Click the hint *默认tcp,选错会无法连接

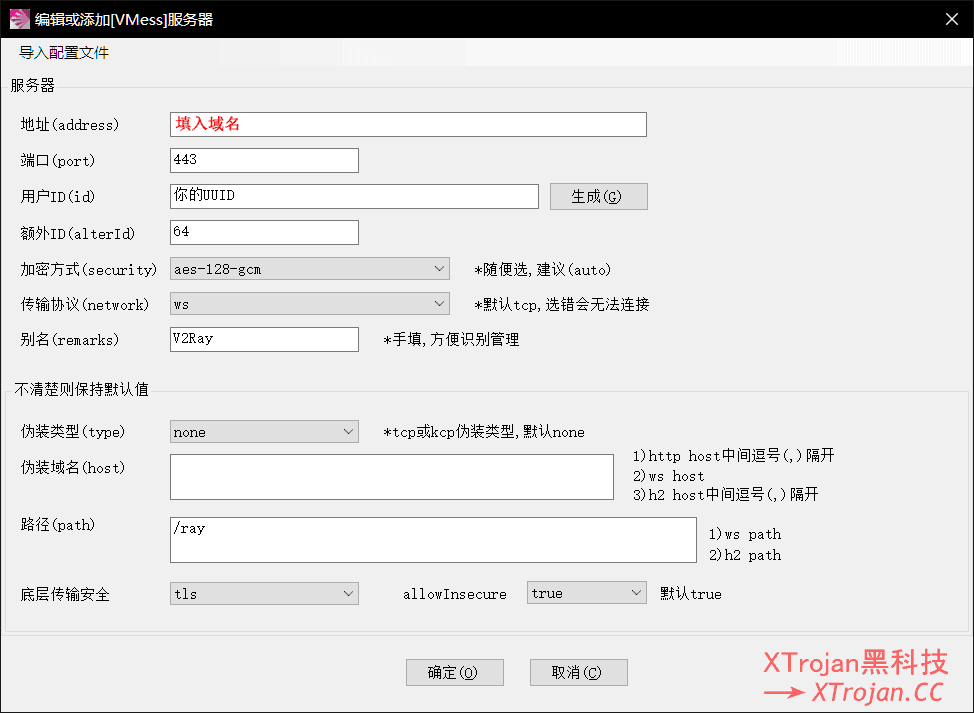pos(562,304)
